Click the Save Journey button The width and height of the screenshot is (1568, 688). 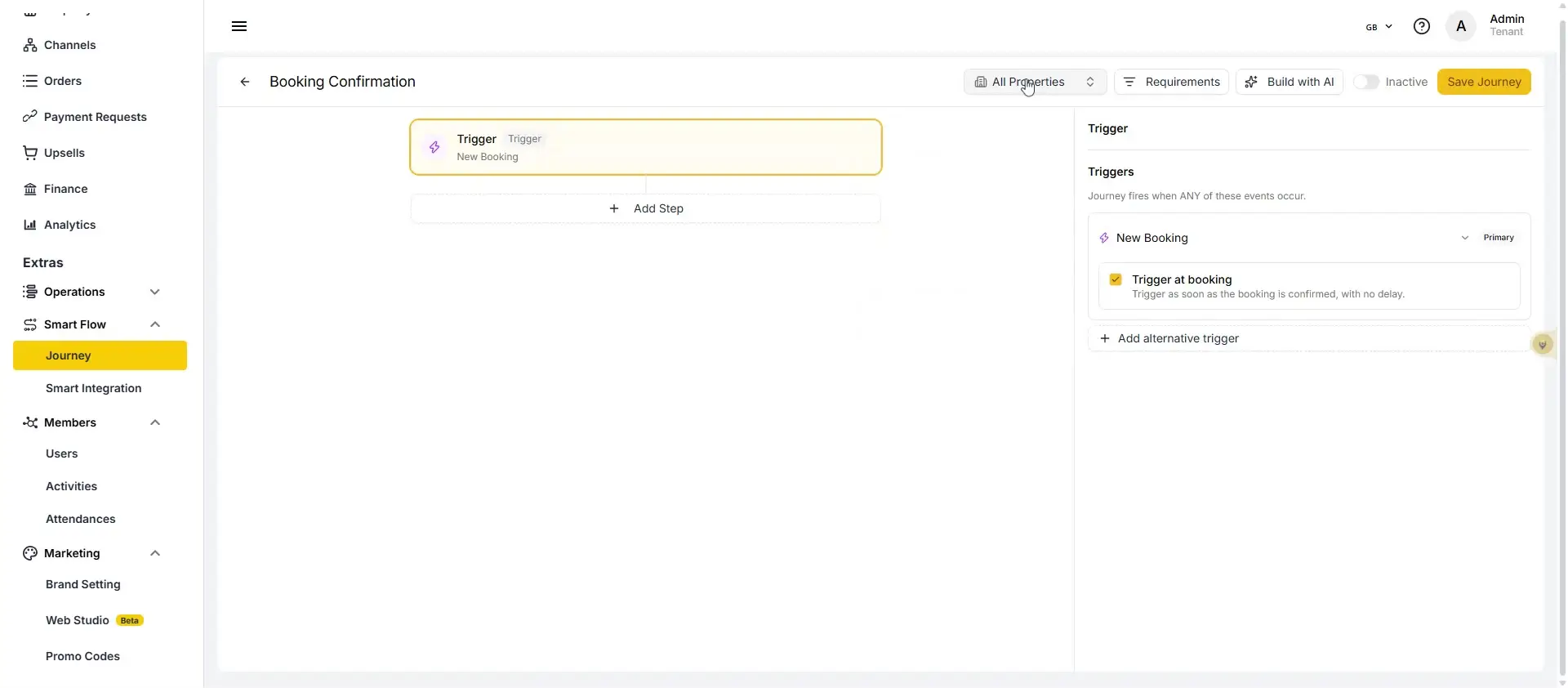point(1484,82)
